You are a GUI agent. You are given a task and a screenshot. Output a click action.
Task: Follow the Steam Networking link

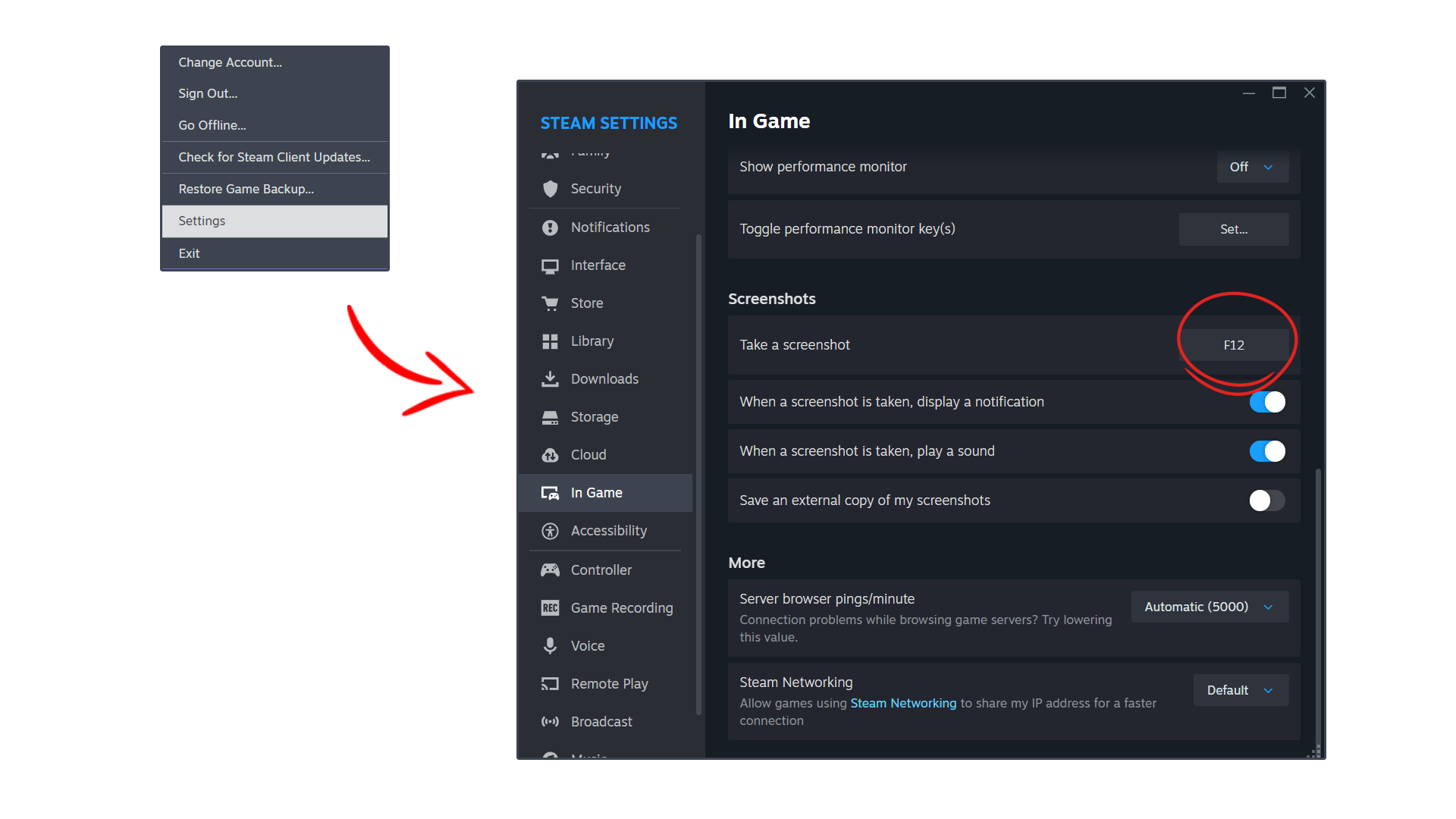(x=903, y=703)
